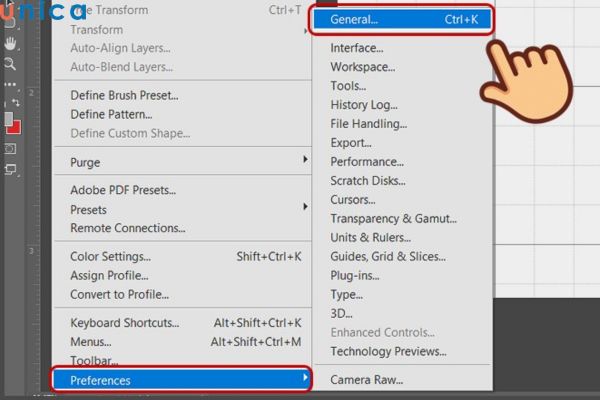Select the Hand tool in the toolbar

[10, 44]
